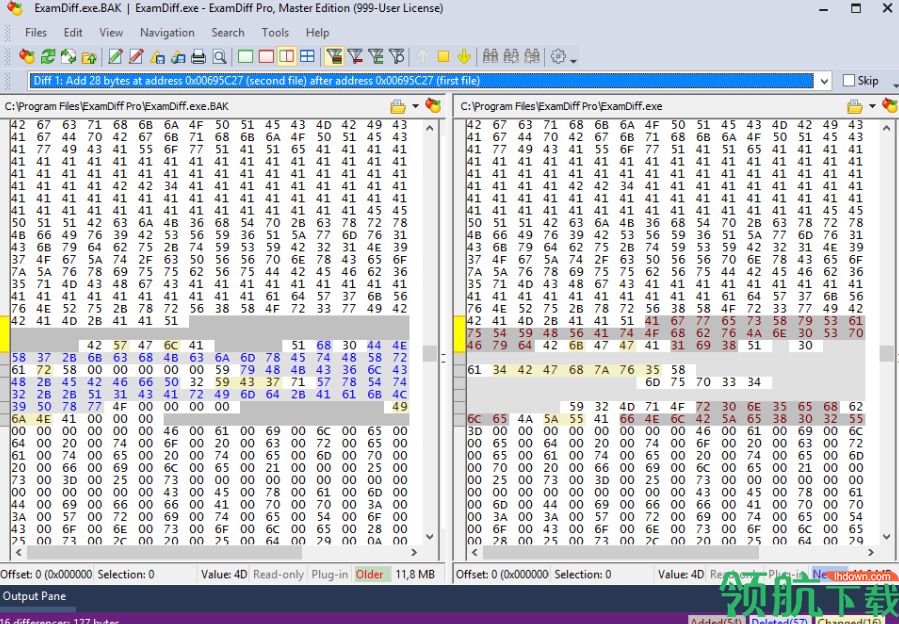Screen dimensions: 899x624
Task: Click the Swap files recycle-arrows icon
Action: tap(69, 56)
